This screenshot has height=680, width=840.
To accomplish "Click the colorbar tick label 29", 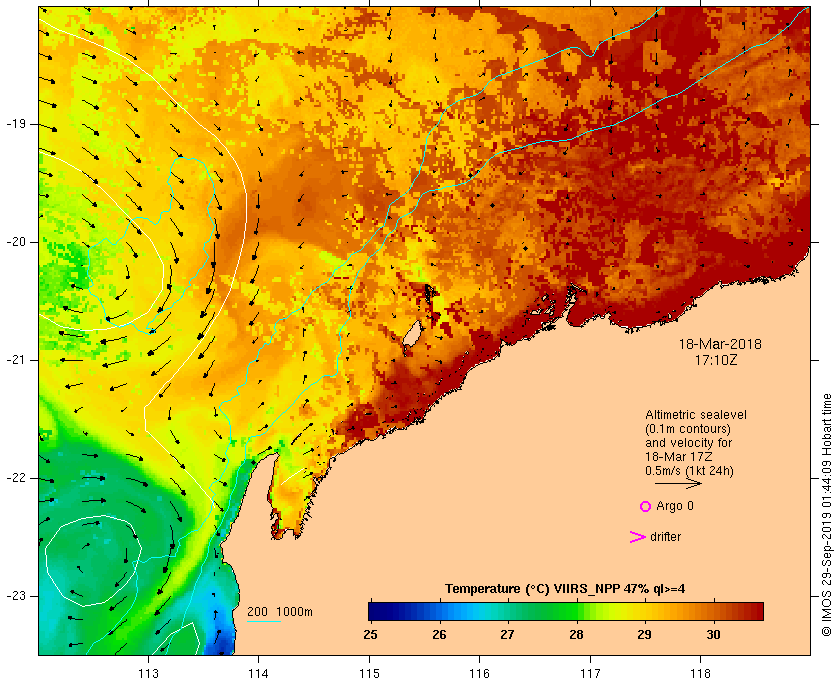I will click(x=644, y=635).
